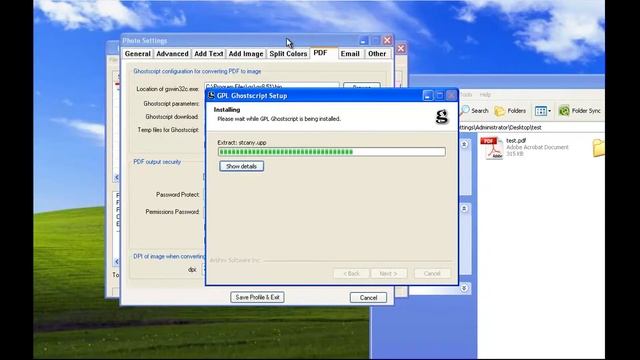Switch to the Advanced tab

172,54
